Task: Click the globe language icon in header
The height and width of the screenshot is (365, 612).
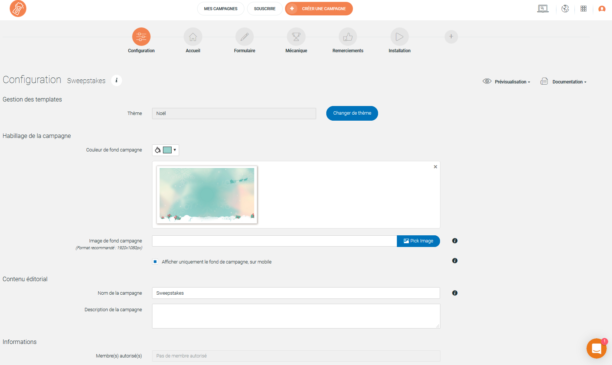Action: pyautogui.click(x=565, y=9)
